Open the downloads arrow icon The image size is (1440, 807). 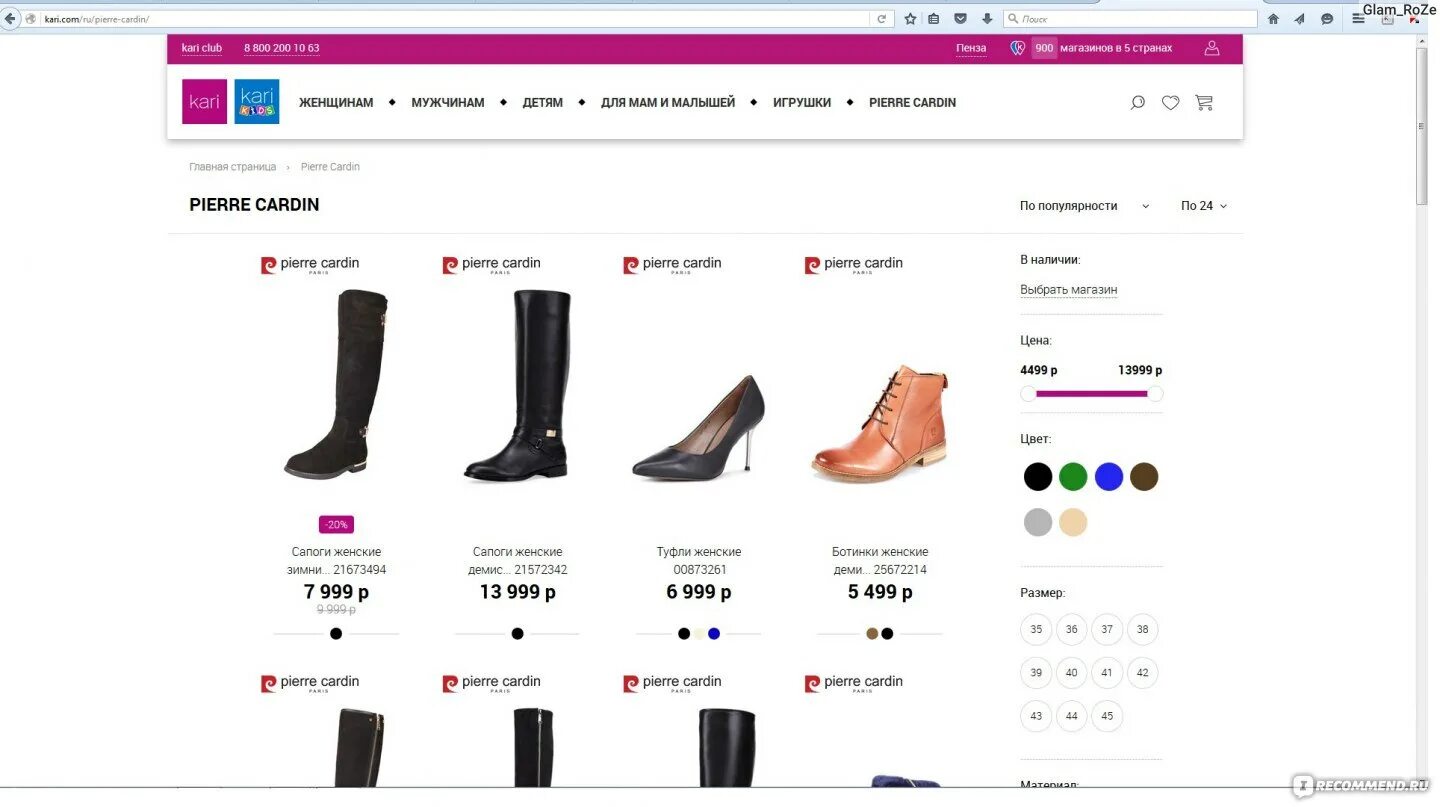pos(987,18)
